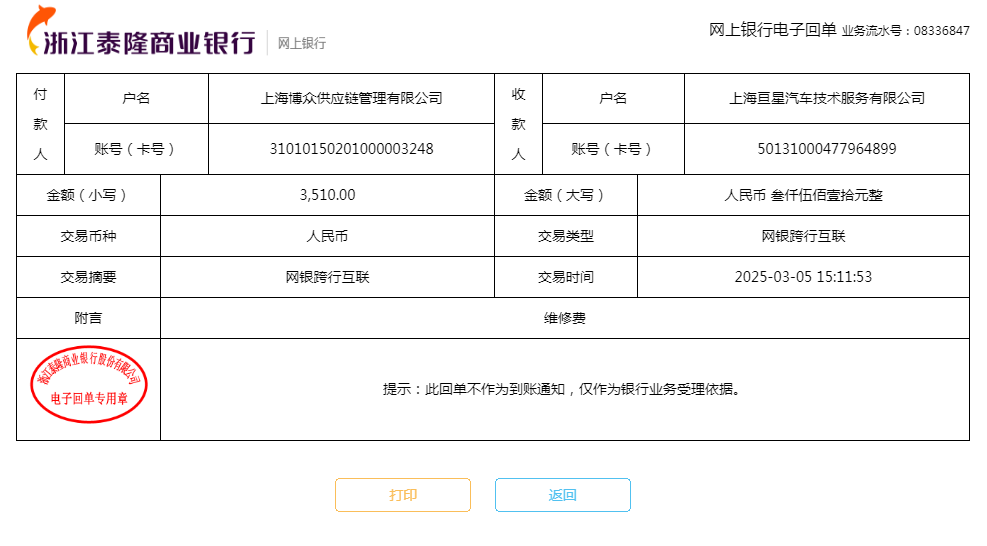This screenshot has height=546, width=987.
Task: Click the 提示 notice text in the footer row
Action: pyautogui.click(x=564, y=389)
